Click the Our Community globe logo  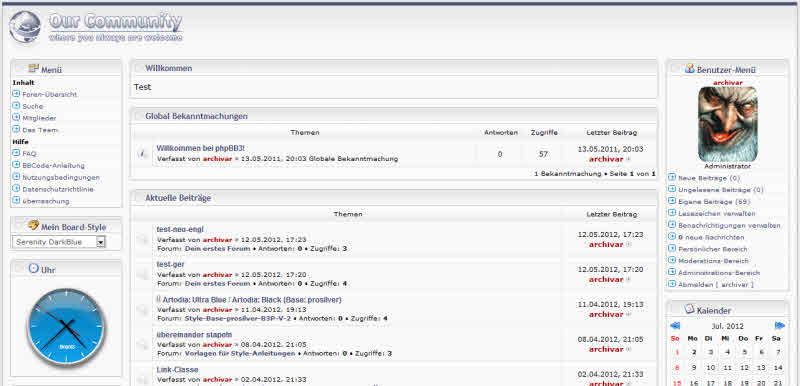25,27
